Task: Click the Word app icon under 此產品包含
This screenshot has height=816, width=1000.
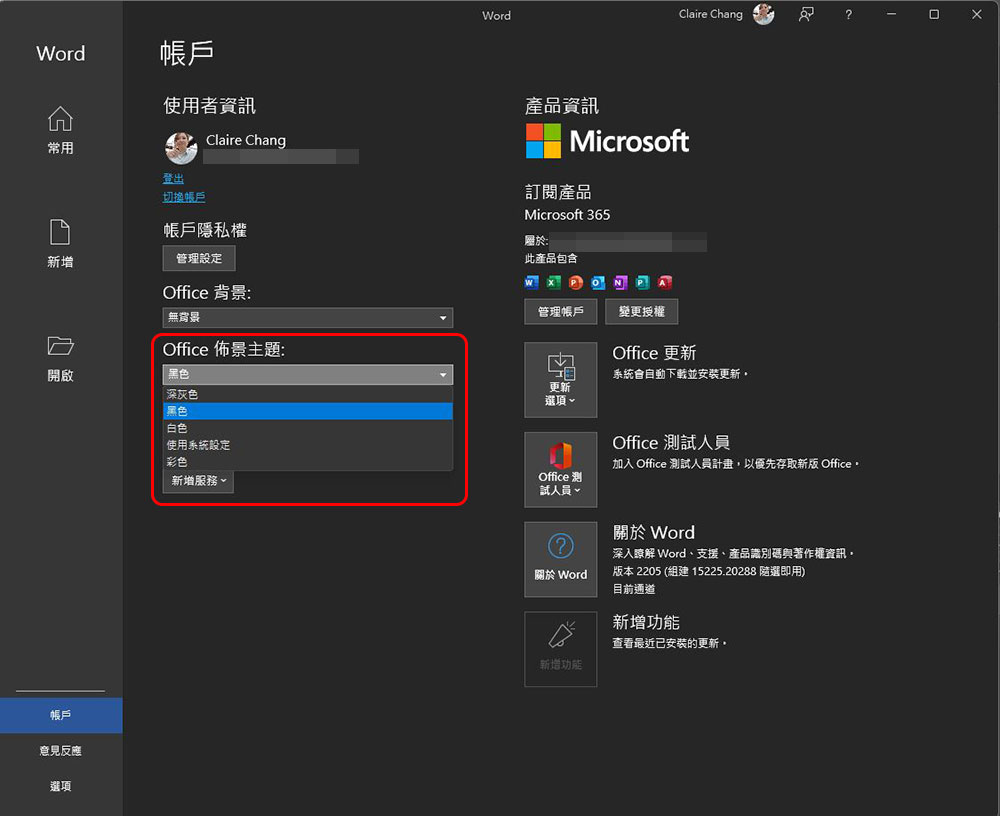Action: click(531, 283)
